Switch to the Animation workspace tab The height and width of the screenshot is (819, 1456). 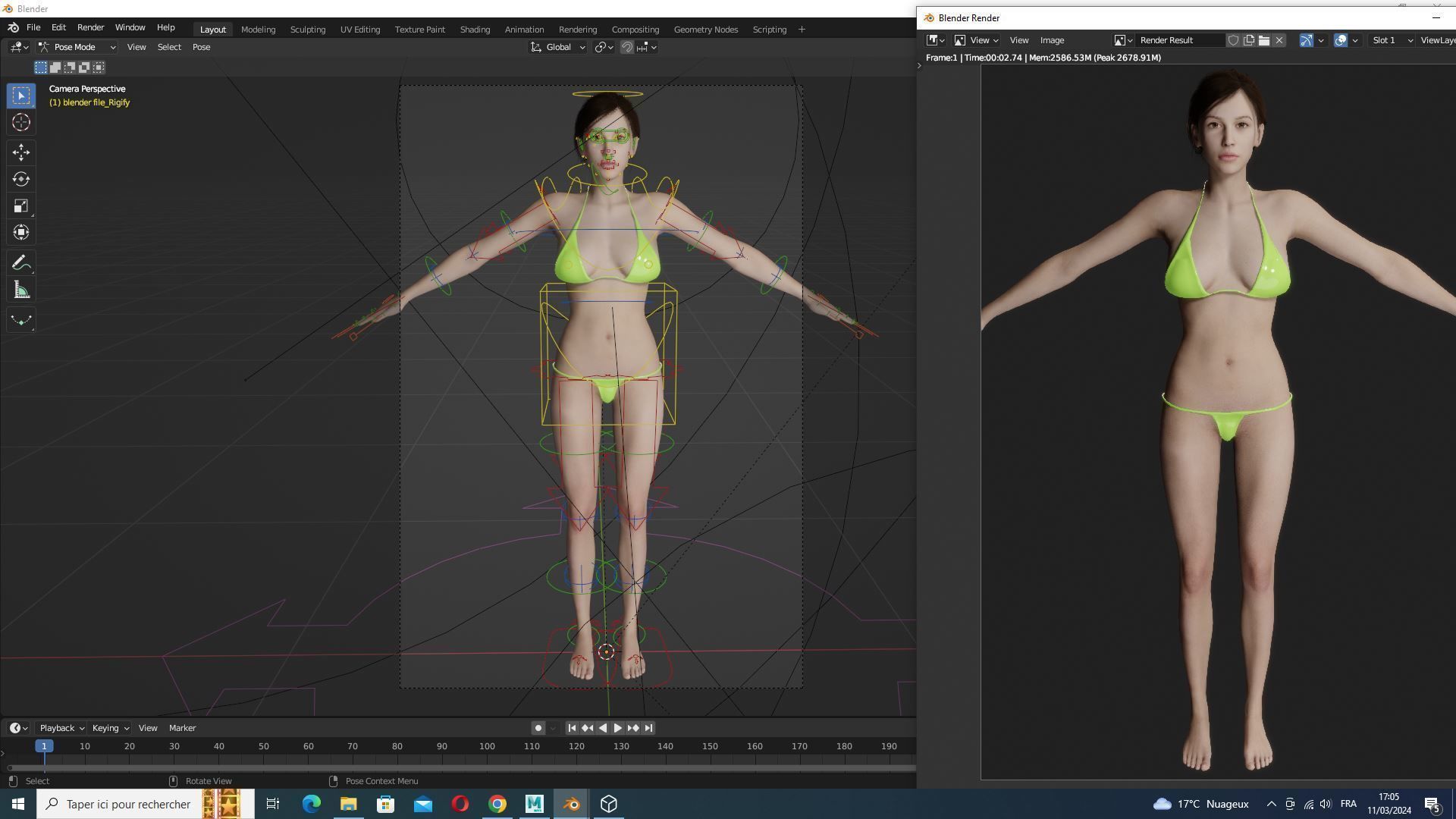point(524,30)
